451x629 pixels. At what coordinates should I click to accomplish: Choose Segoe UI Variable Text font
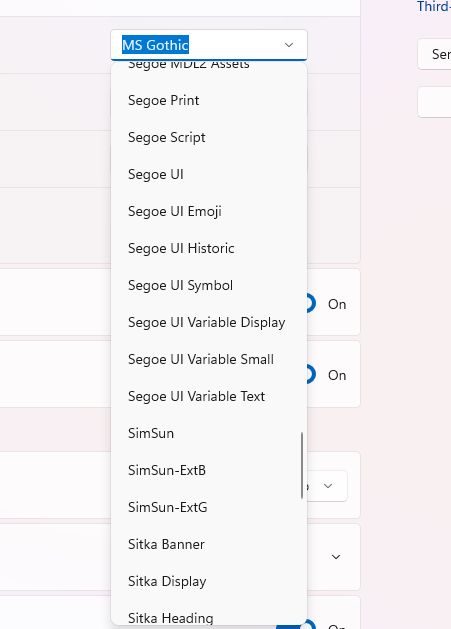pos(209,396)
